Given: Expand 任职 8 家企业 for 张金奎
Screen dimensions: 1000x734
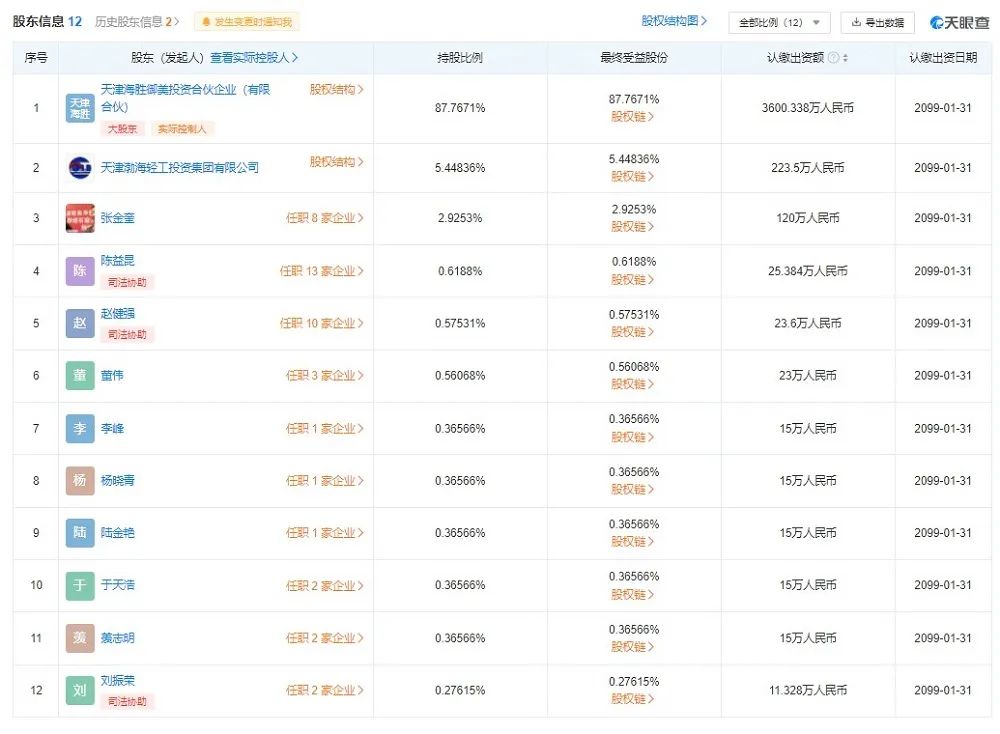Looking at the screenshot, I should click(x=325, y=218).
